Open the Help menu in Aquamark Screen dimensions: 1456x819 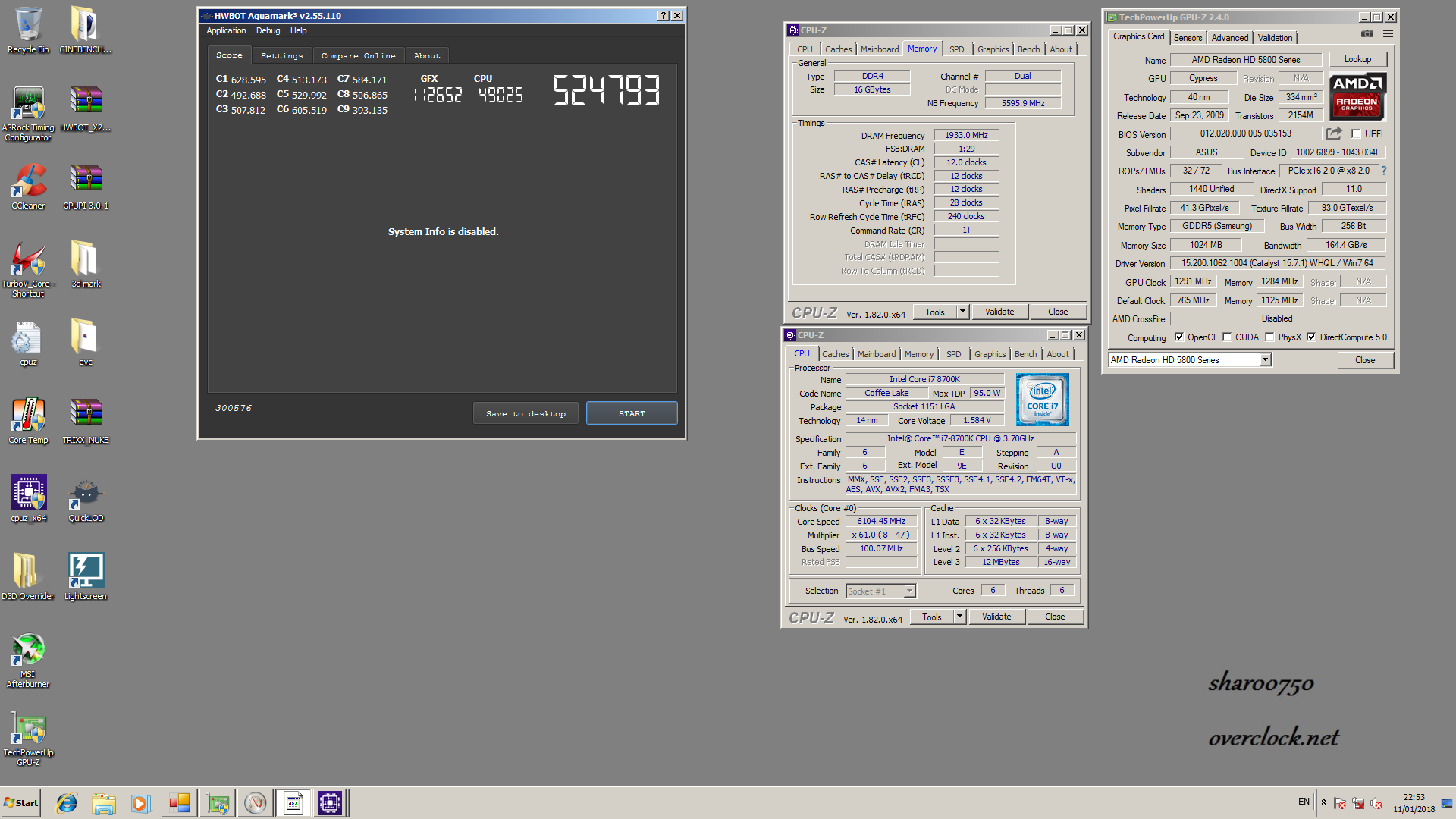(298, 30)
